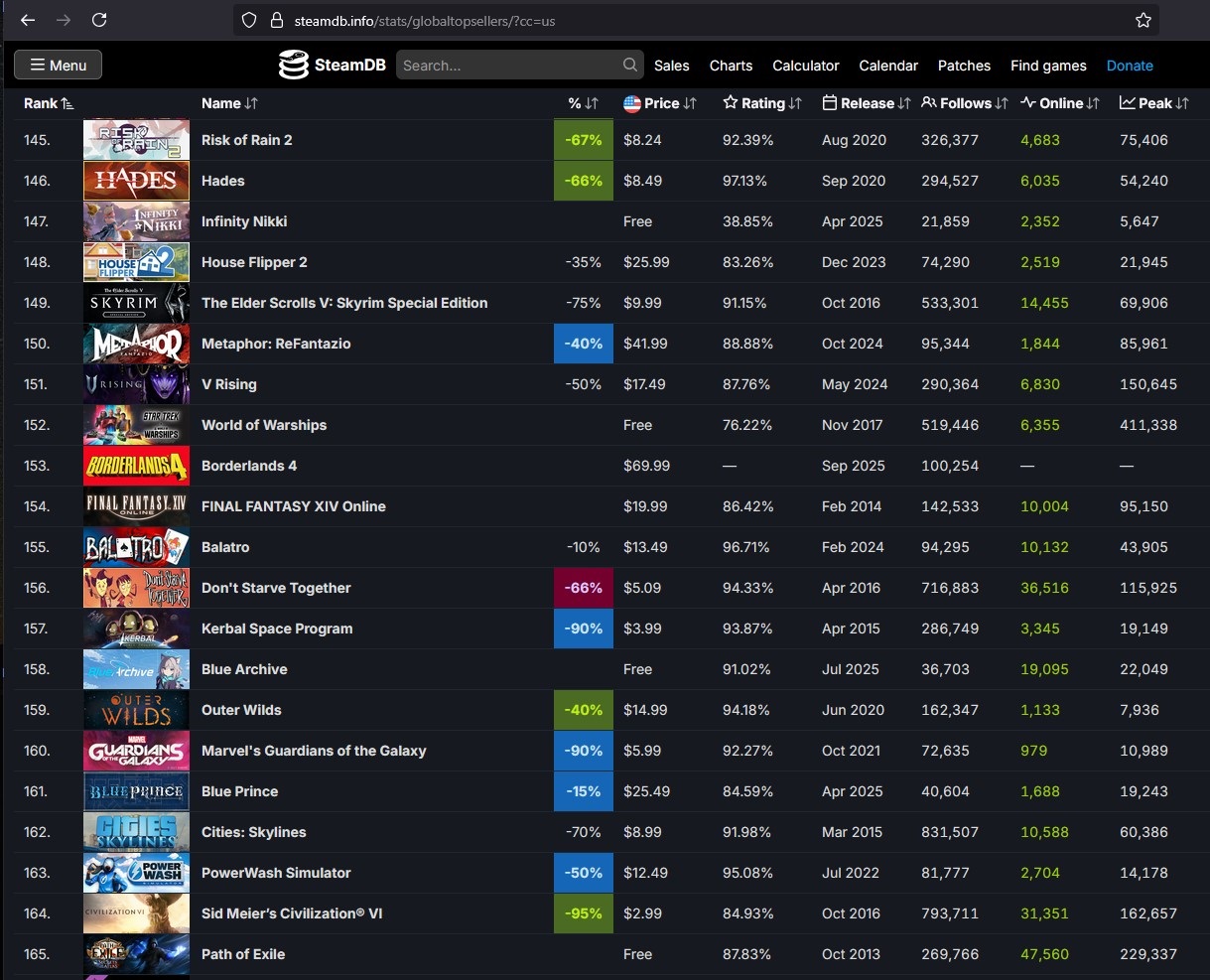Click the Borderlands 4 thumbnail
Image resolution: width=1210 pixels, height=980 pixels.
[136, 466]
